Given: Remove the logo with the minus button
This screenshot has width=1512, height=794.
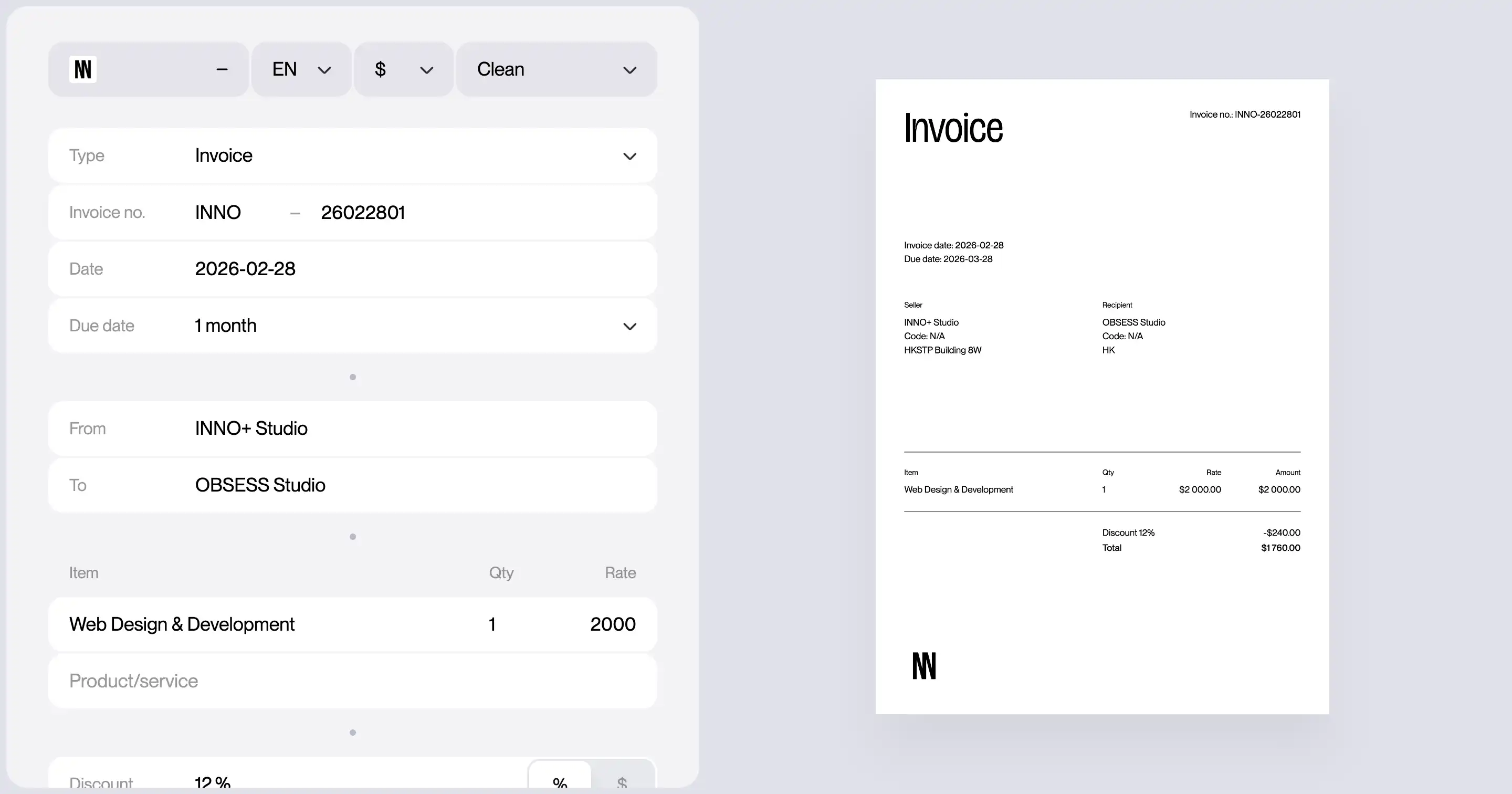Looking at the screenshot, I should (x=222, y=69).
